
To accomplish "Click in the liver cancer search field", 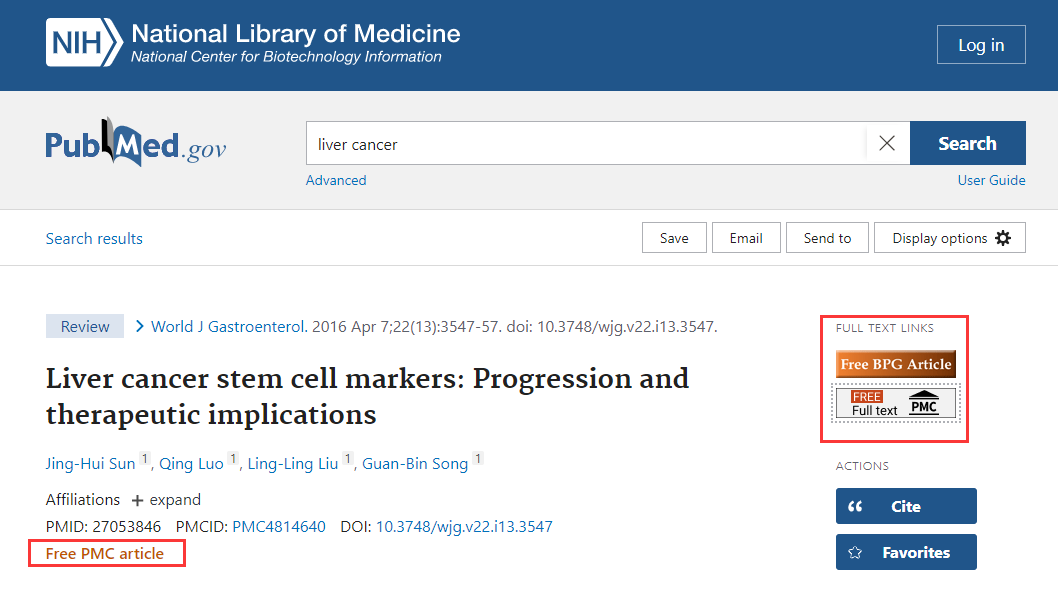I will point(585,144).
